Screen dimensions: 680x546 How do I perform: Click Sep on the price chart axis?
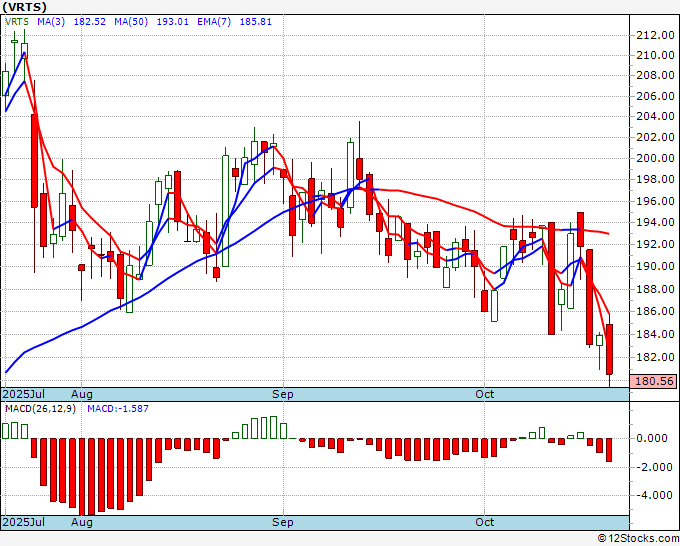pos(283,394)
